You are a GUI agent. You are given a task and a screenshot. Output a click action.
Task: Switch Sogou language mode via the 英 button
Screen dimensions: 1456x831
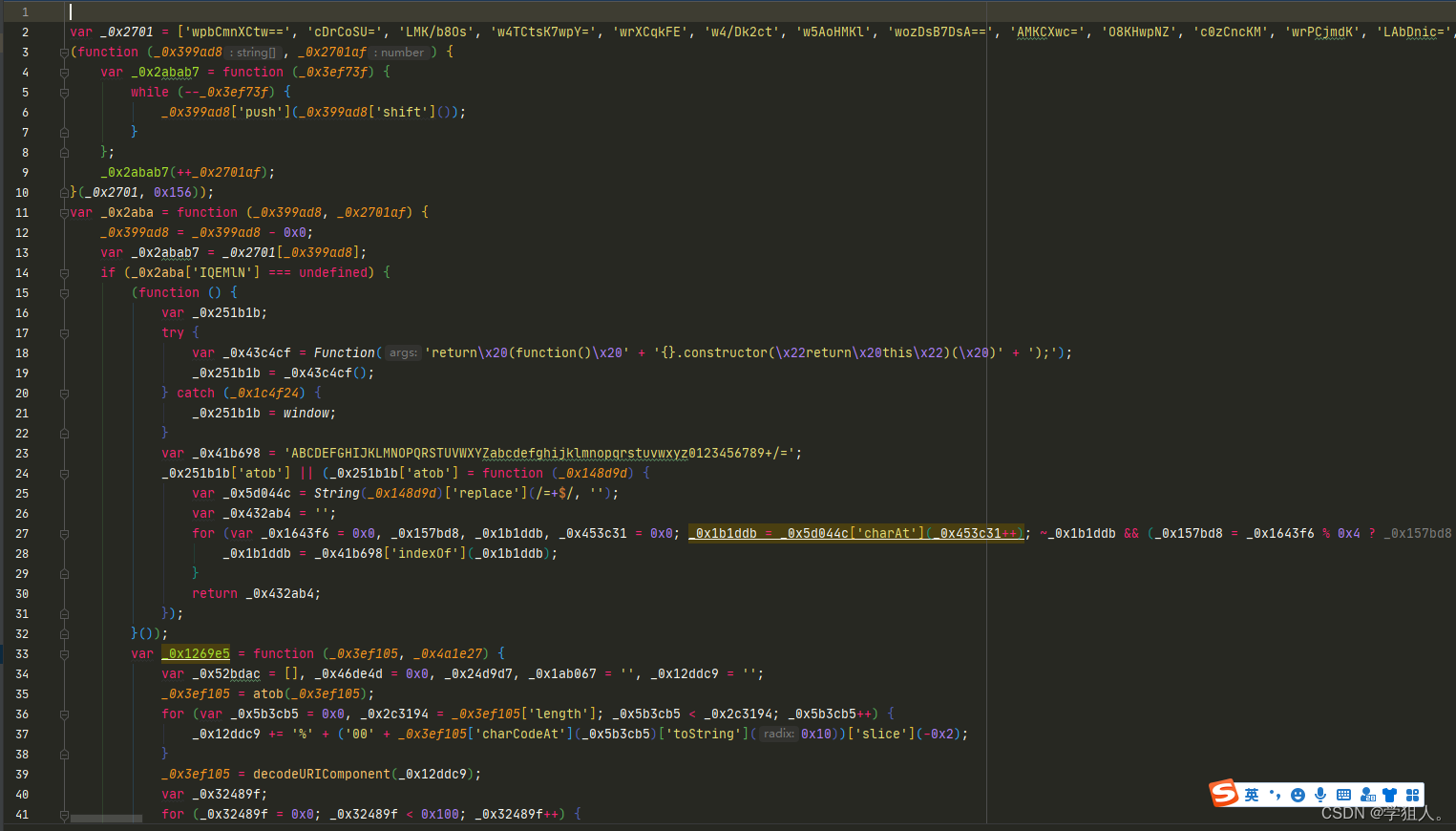click(1251, 795)
